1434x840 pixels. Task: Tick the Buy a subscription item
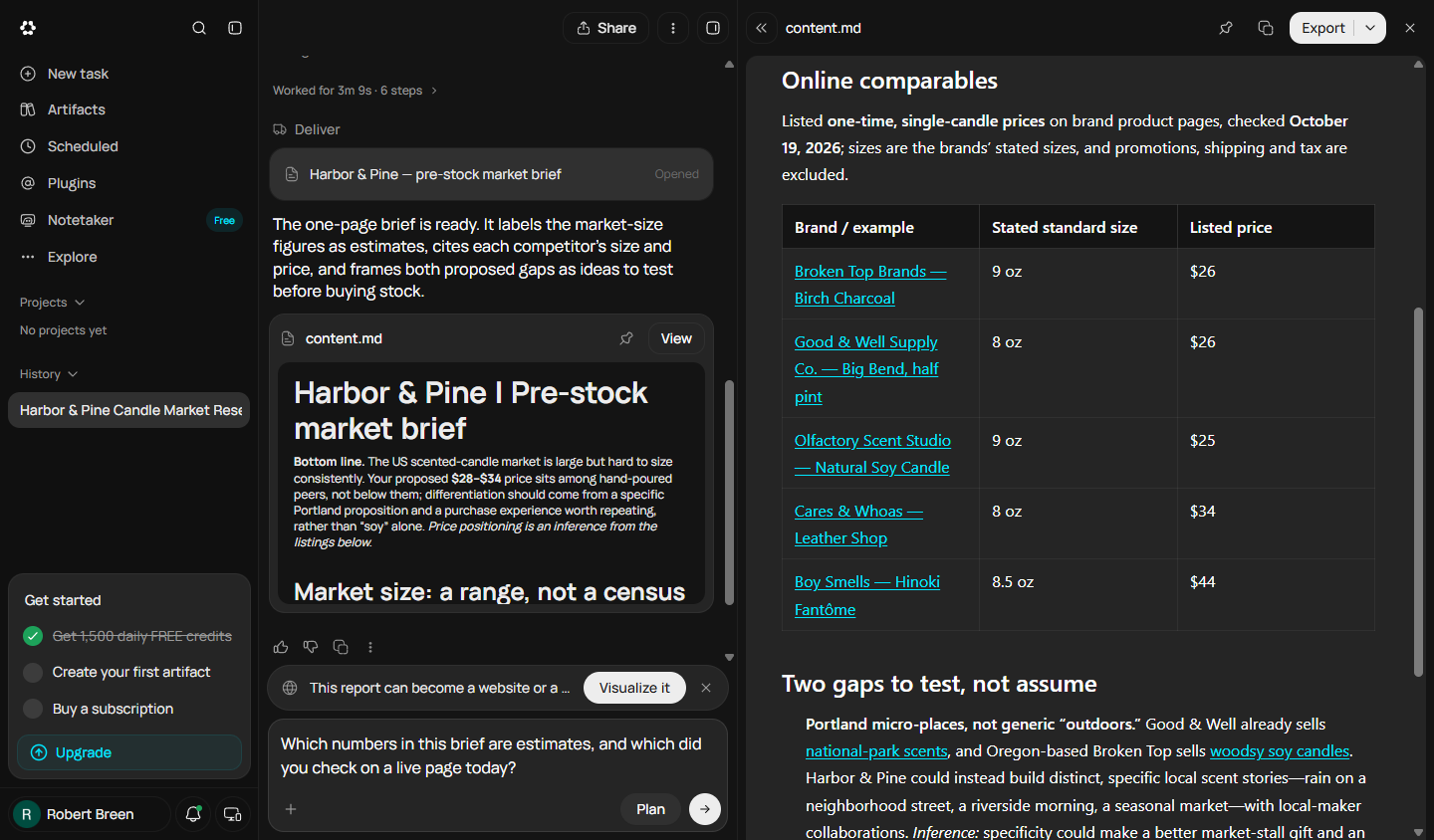[33, 709]
